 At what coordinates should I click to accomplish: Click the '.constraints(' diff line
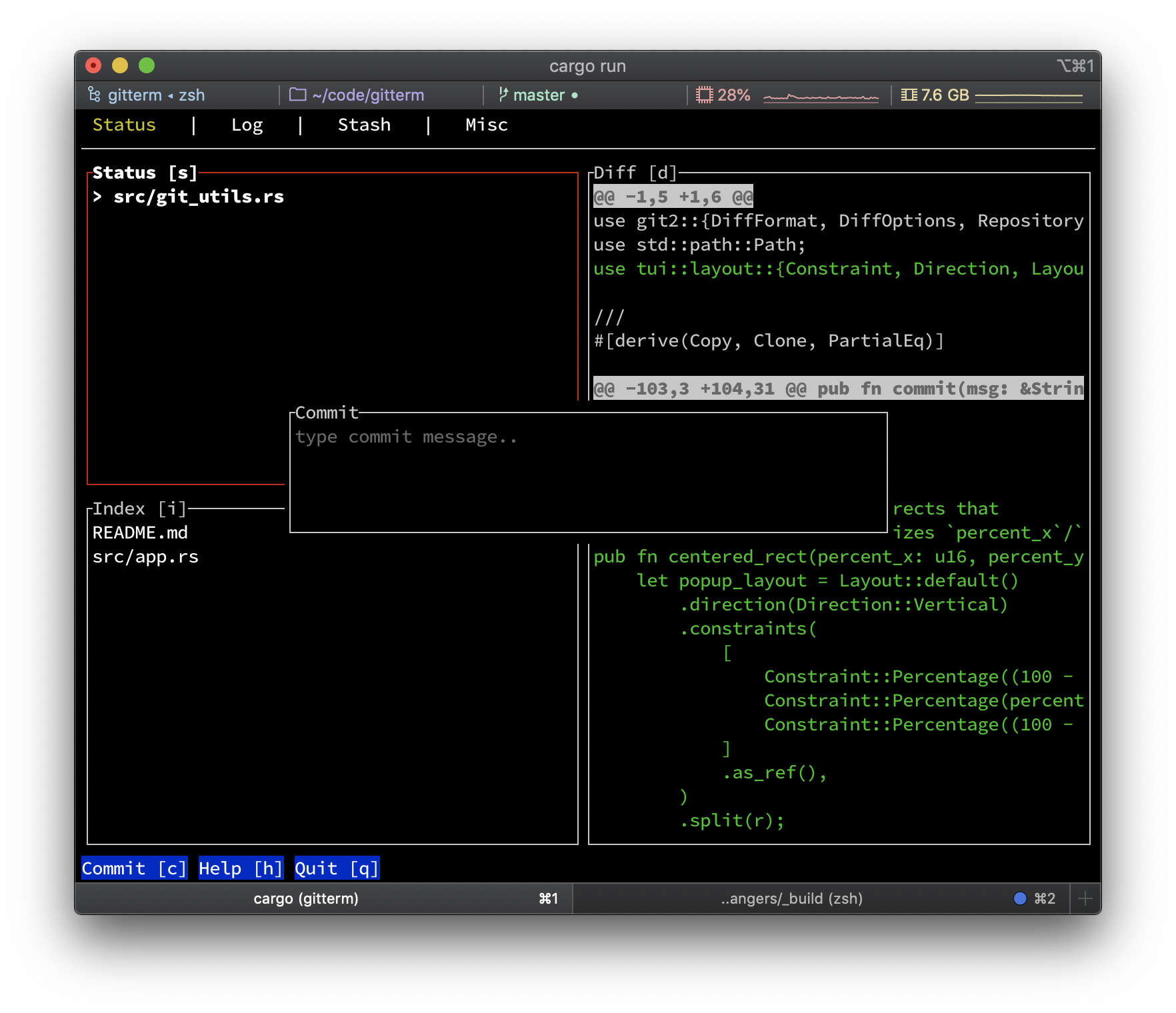tap(748, 628)
